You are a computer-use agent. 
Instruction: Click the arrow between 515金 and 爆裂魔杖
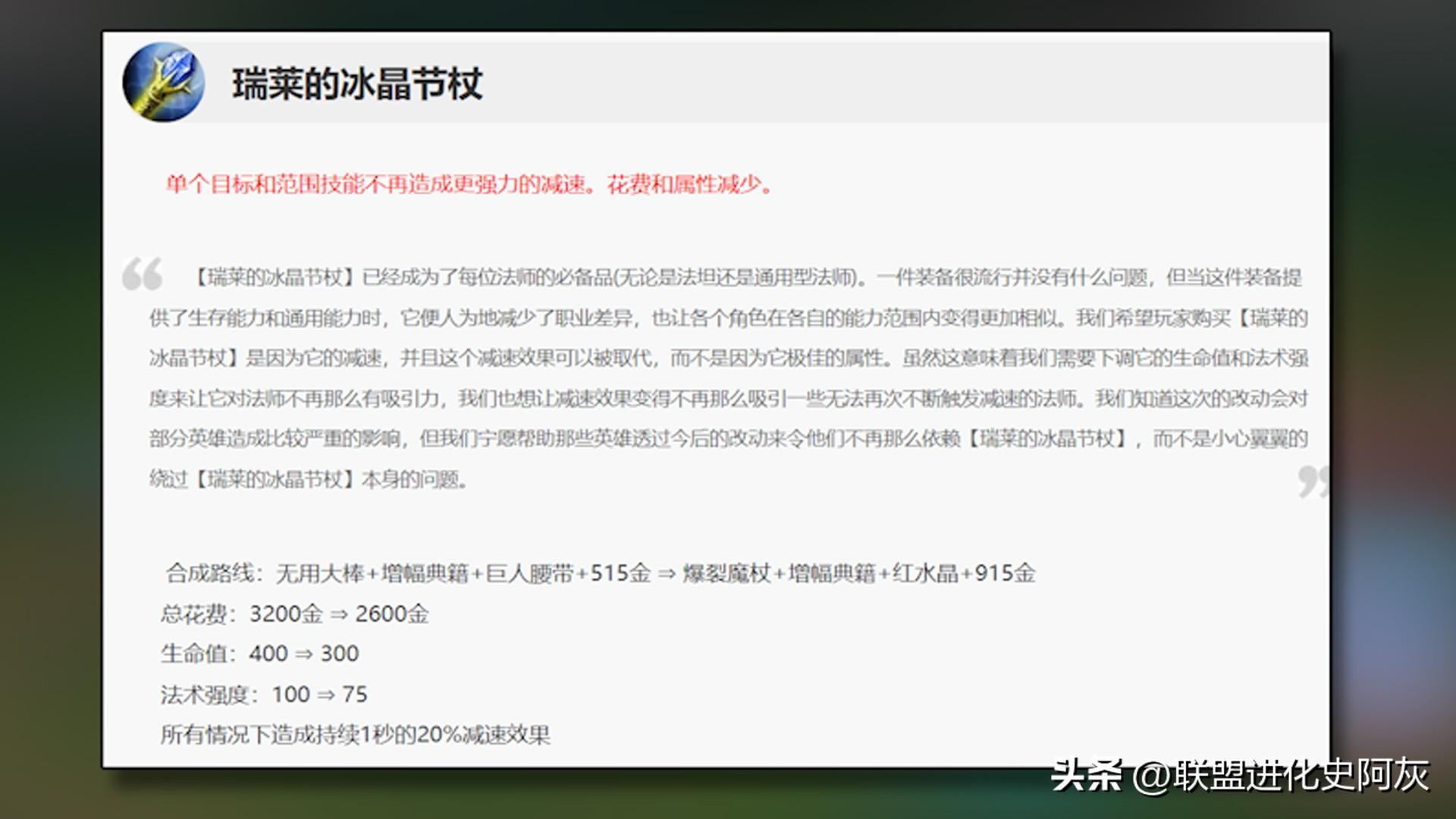coord(667,574)
